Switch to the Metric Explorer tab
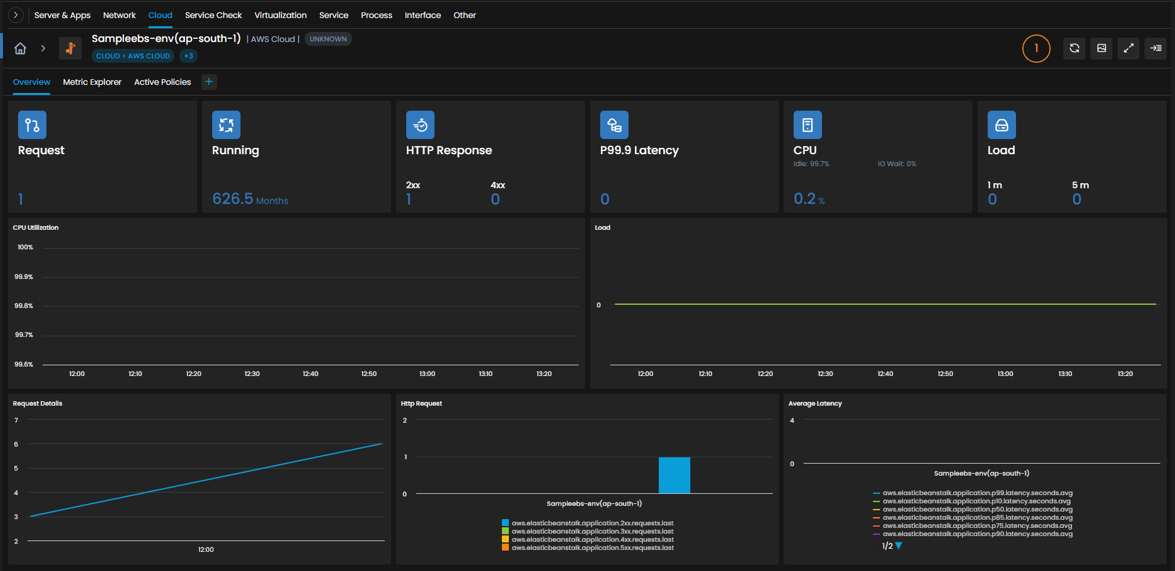This screenshot has height=571, width=1175. (x=92, y=82)
